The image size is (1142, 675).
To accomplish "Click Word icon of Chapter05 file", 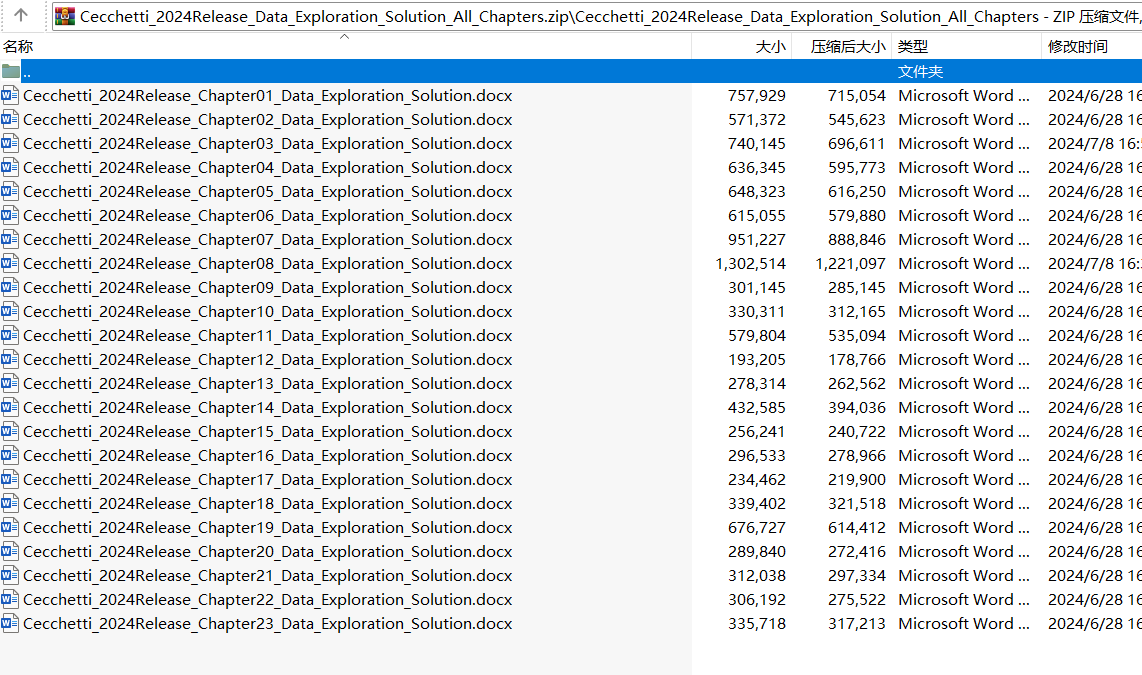I will [10, 192].
